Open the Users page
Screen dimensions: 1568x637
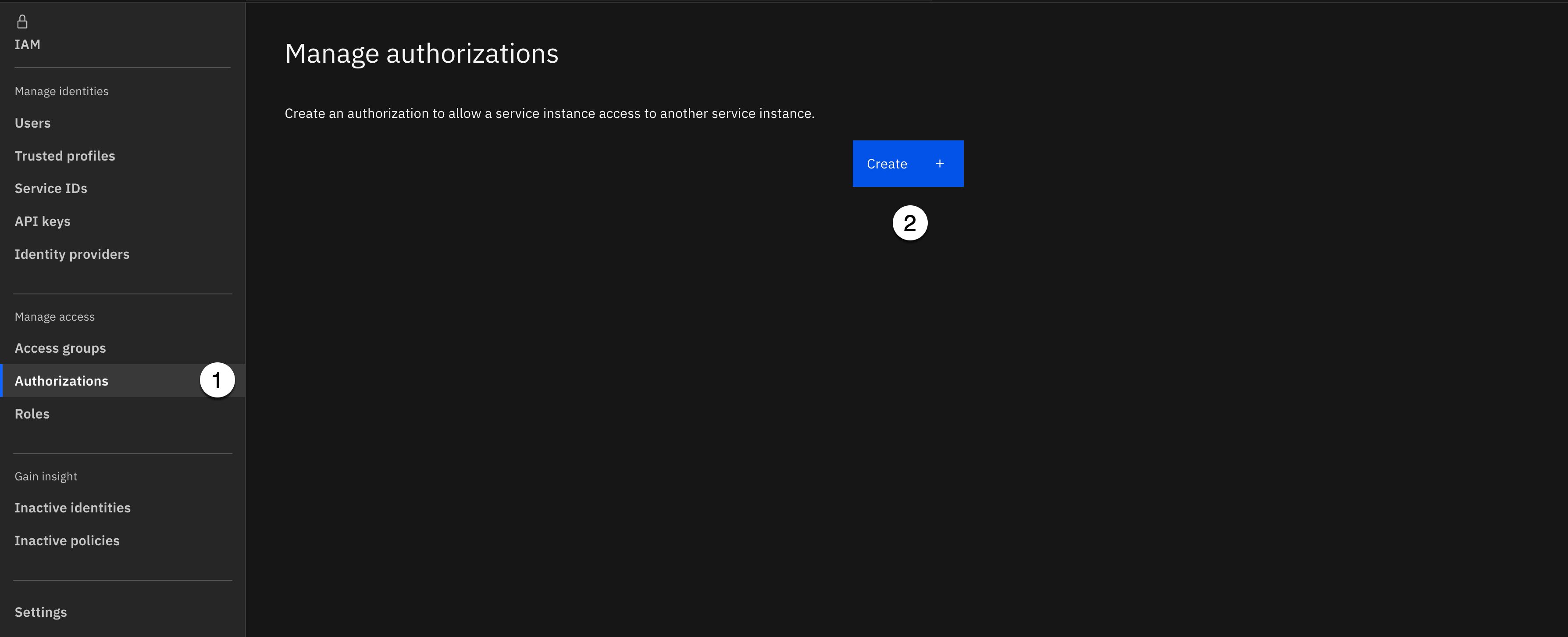pyautogui.click(x=33, y=123)
